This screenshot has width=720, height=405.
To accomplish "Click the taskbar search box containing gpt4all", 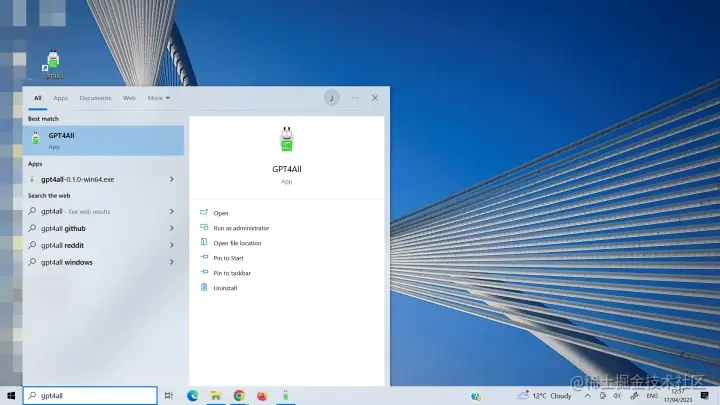I will pos(90,395).
